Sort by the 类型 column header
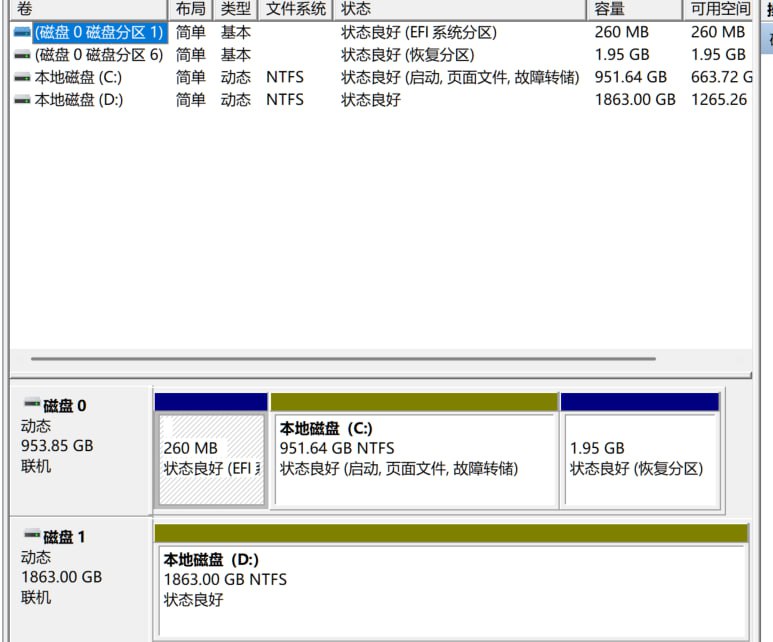Image resolution: width=773 pixels, height=642 pixels. (236, 9)
